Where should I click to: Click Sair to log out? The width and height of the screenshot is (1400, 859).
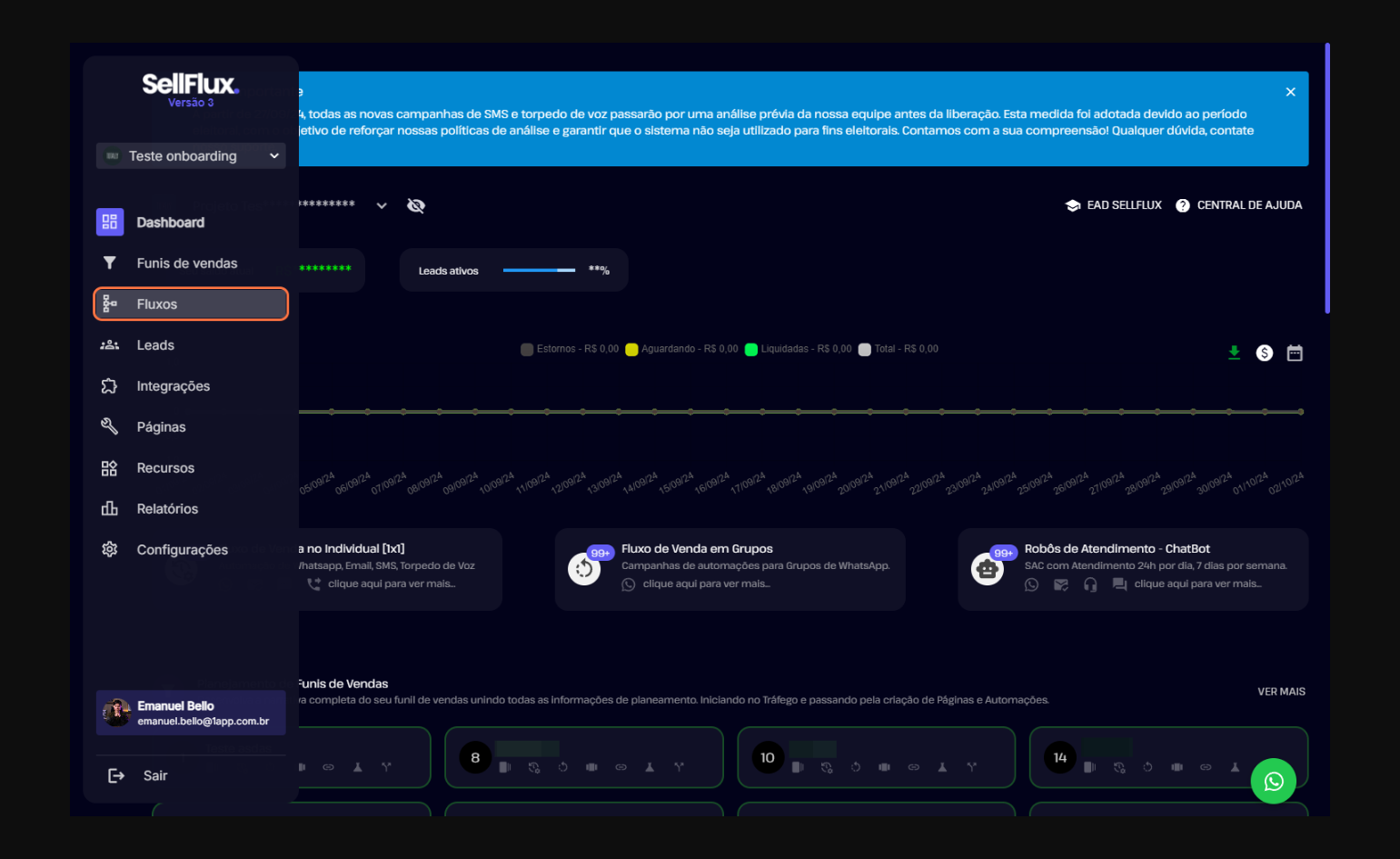pos(154,775)
